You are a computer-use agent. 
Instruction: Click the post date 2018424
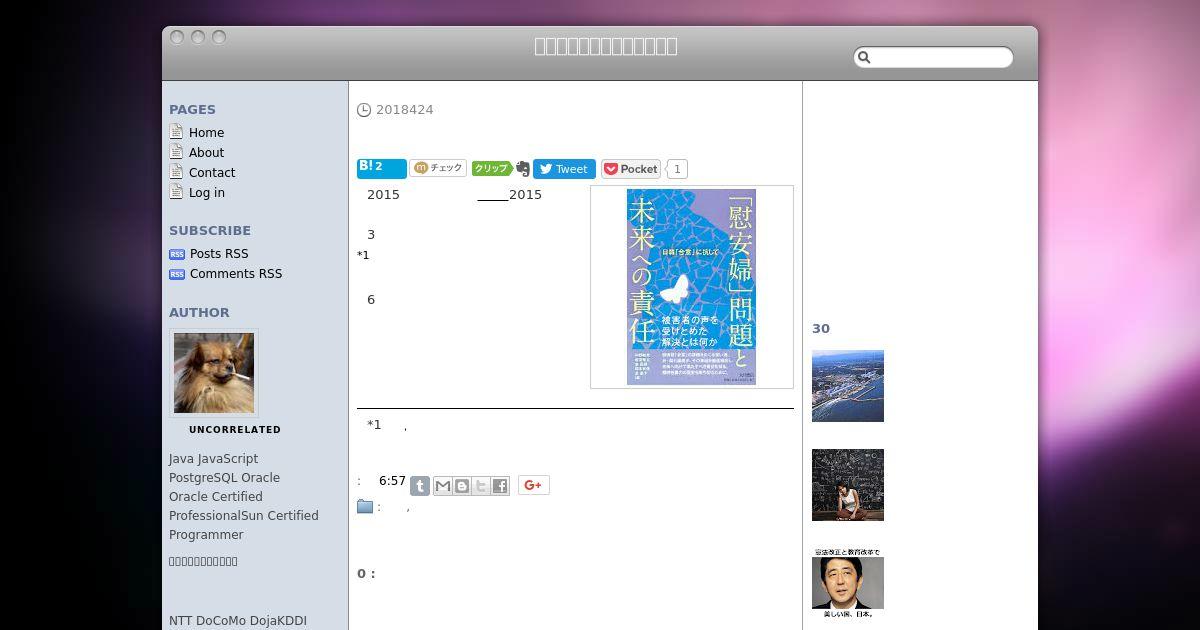pyautogui.click(x=404, y=110)
